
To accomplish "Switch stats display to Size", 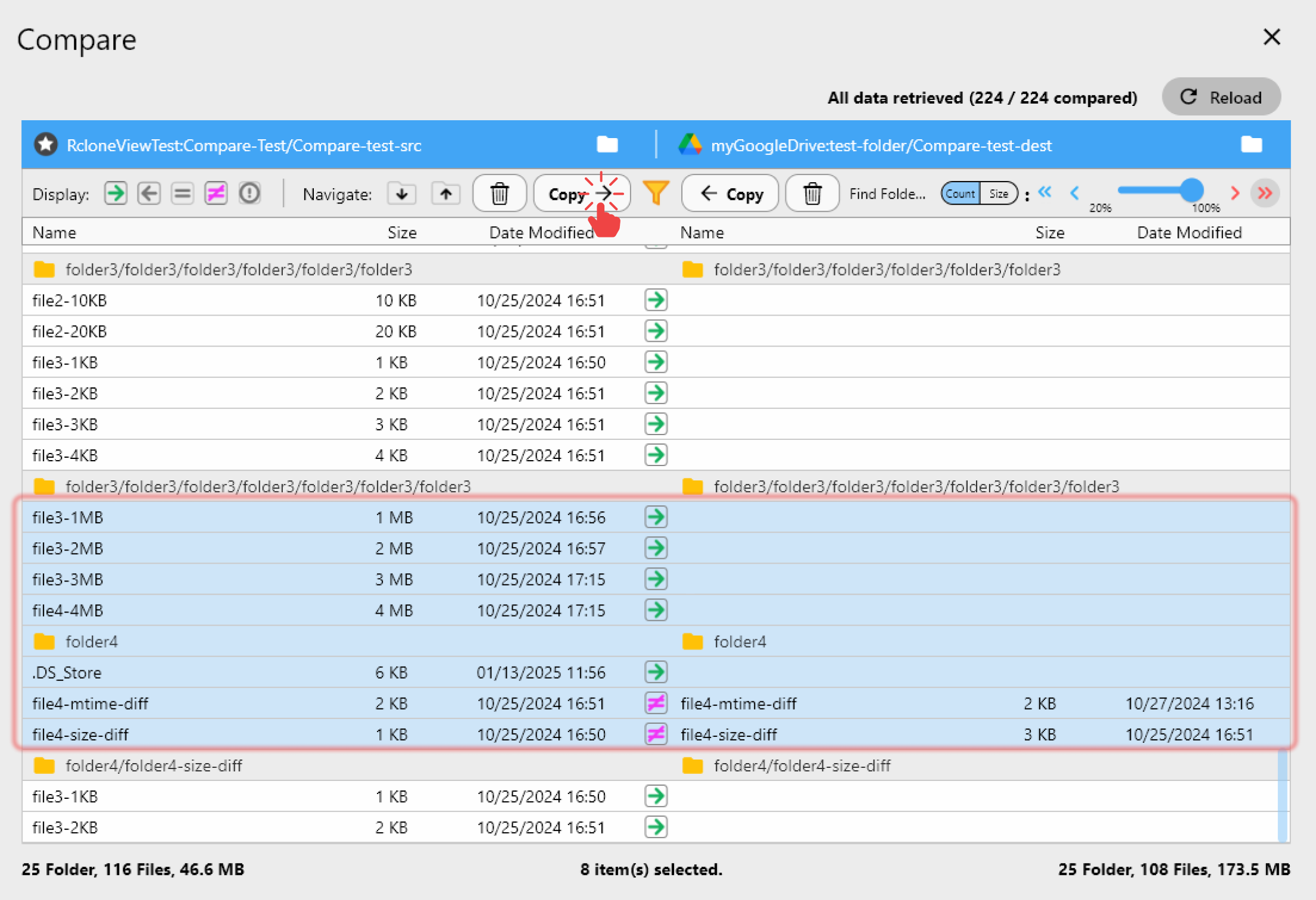I will pos(999,193).
